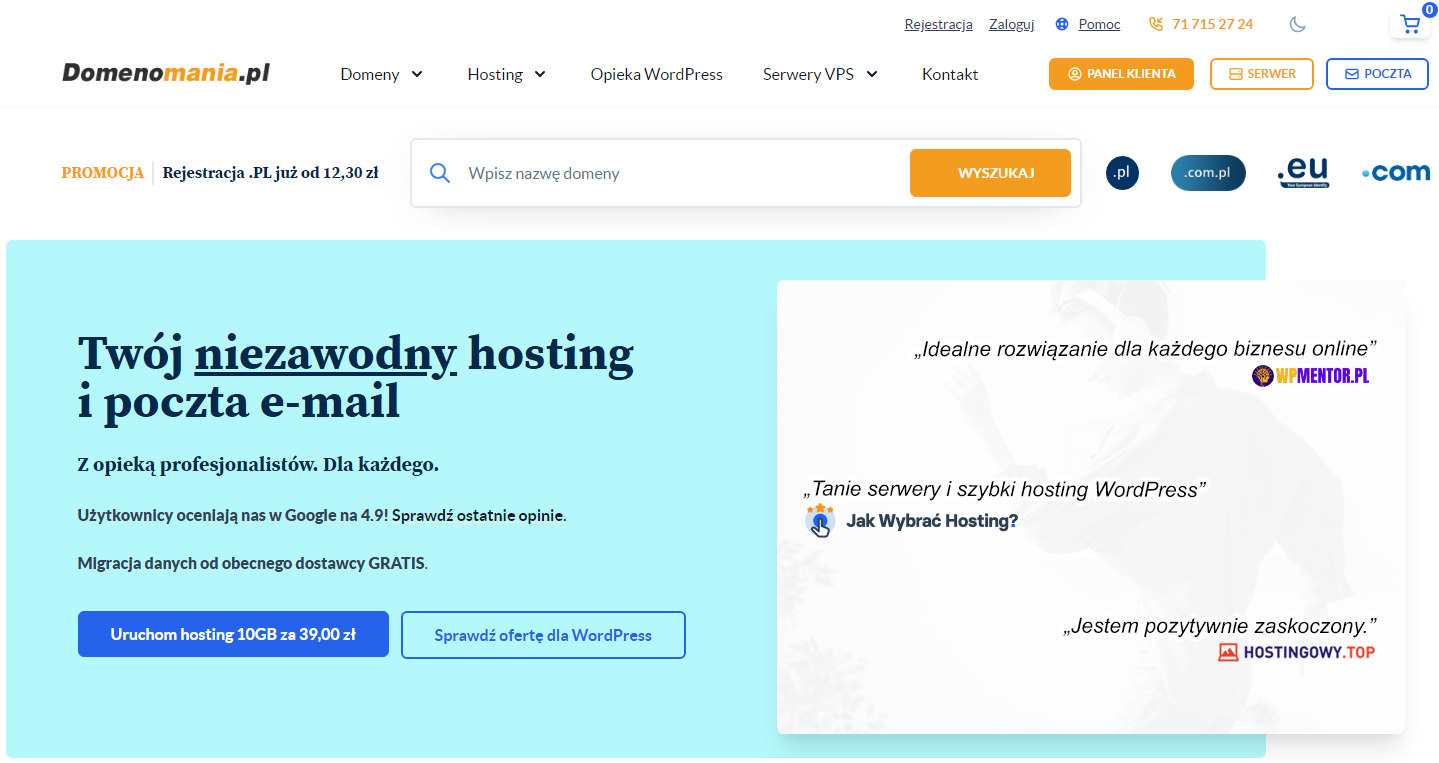Select the .pl domain badge

tap(1123, 173)
